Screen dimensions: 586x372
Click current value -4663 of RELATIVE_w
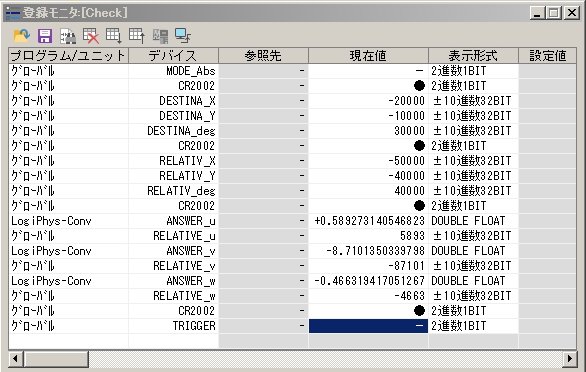point(368,296)
